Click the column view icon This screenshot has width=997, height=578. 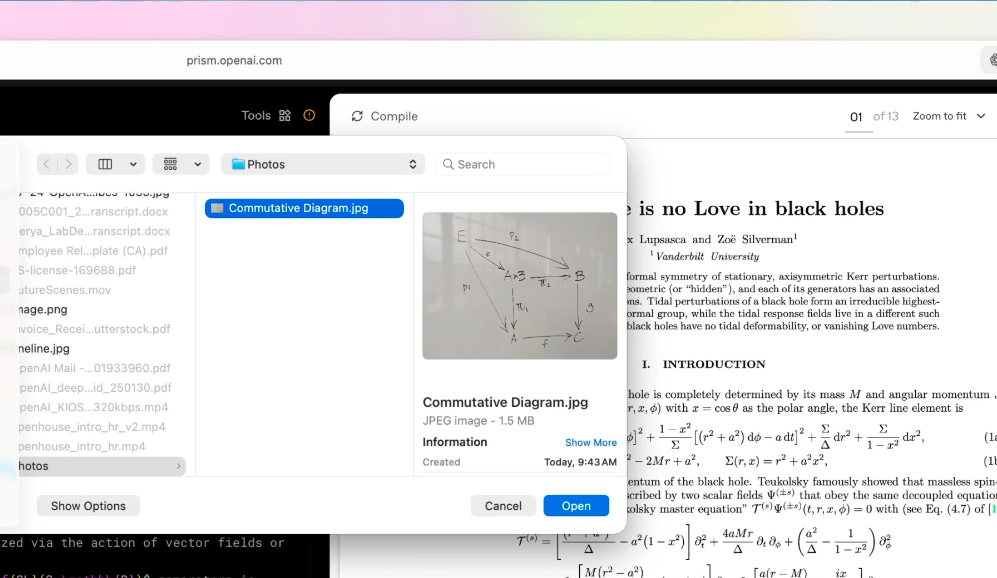105,164
